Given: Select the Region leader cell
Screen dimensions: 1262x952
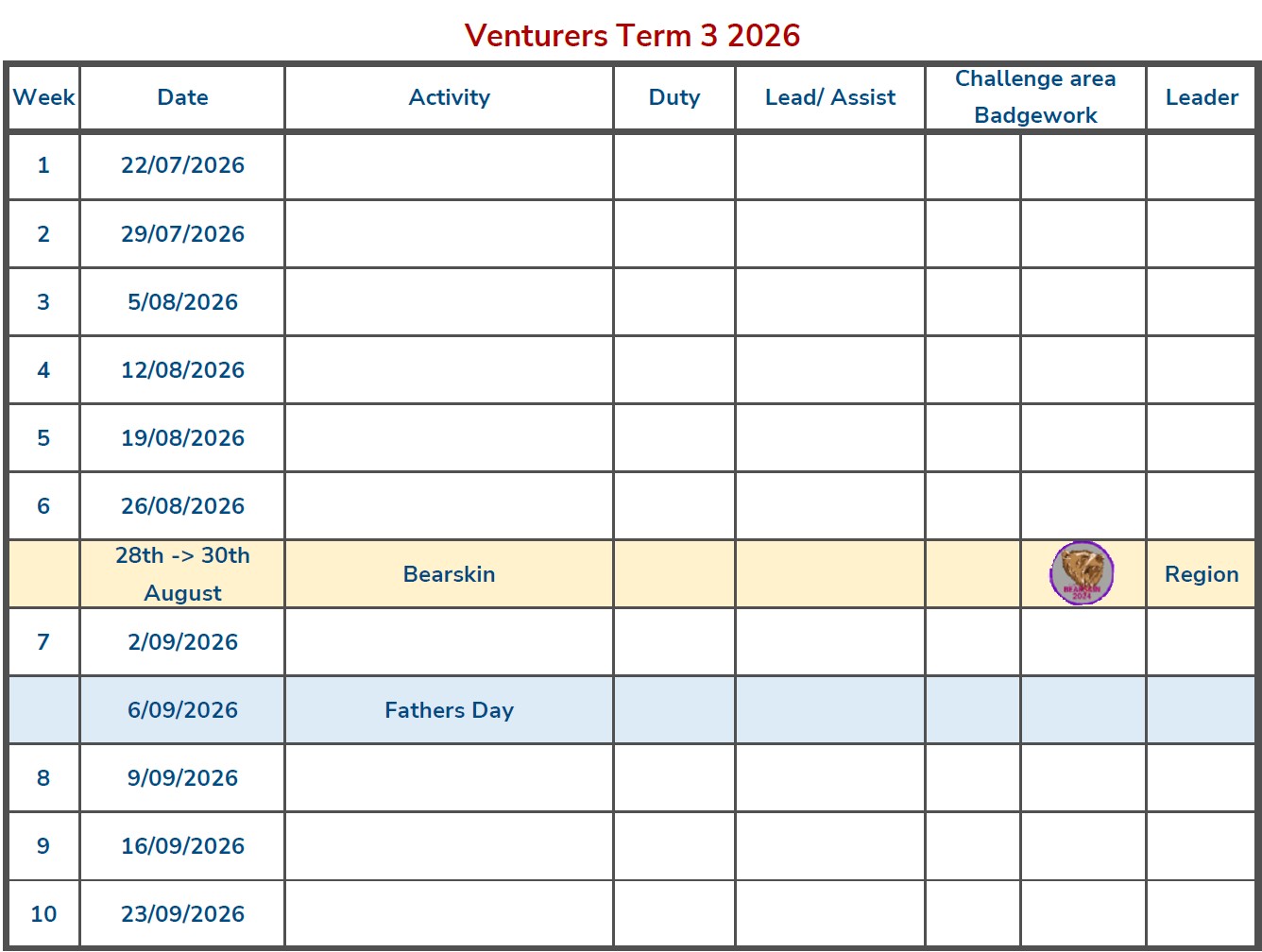Looking at the screenshot, I should [x=1202, y=574].
